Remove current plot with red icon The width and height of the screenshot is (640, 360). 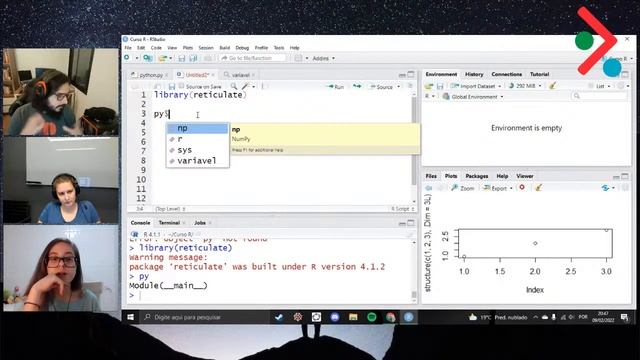click(522, 187)
